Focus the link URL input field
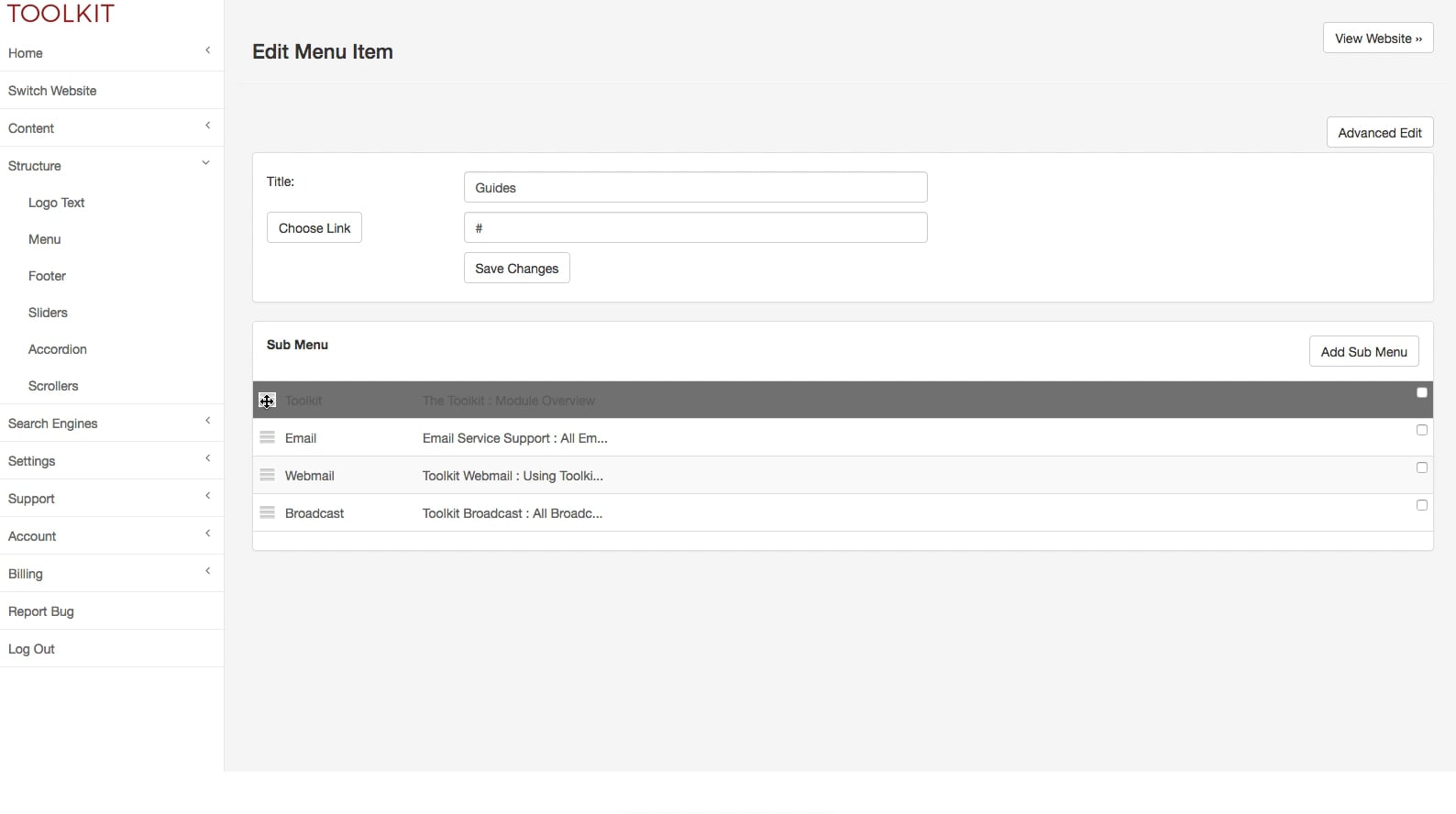Viewport: 1456px width, 814px height. (696, 228)
